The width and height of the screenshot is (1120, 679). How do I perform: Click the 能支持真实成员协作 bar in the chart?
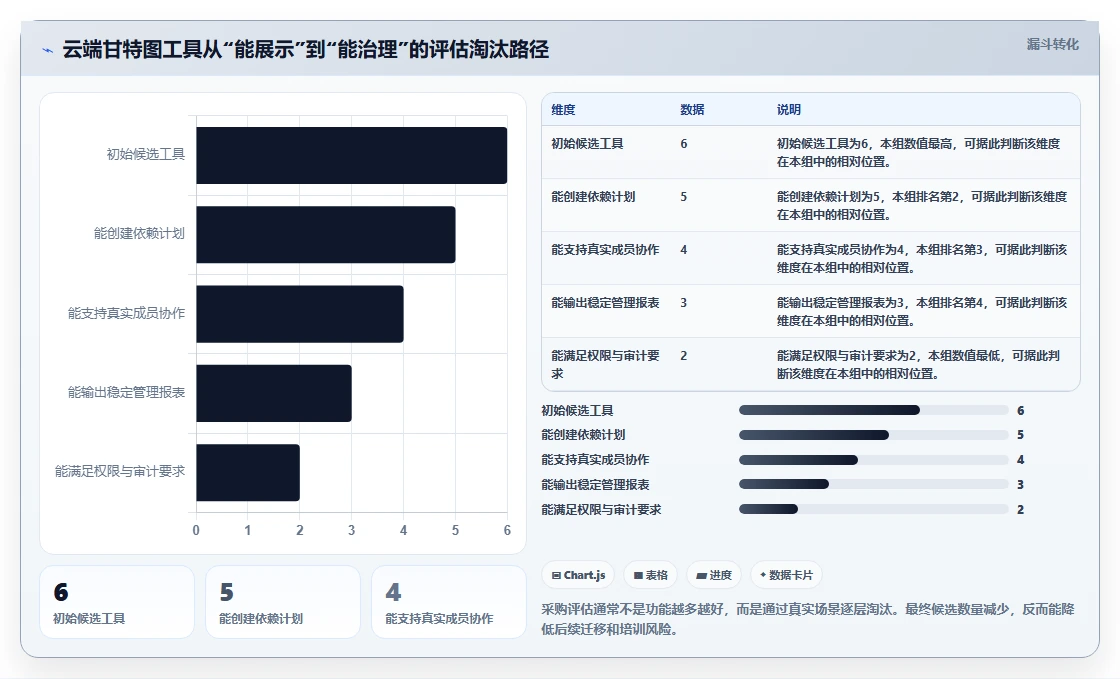tap(300, 313)
